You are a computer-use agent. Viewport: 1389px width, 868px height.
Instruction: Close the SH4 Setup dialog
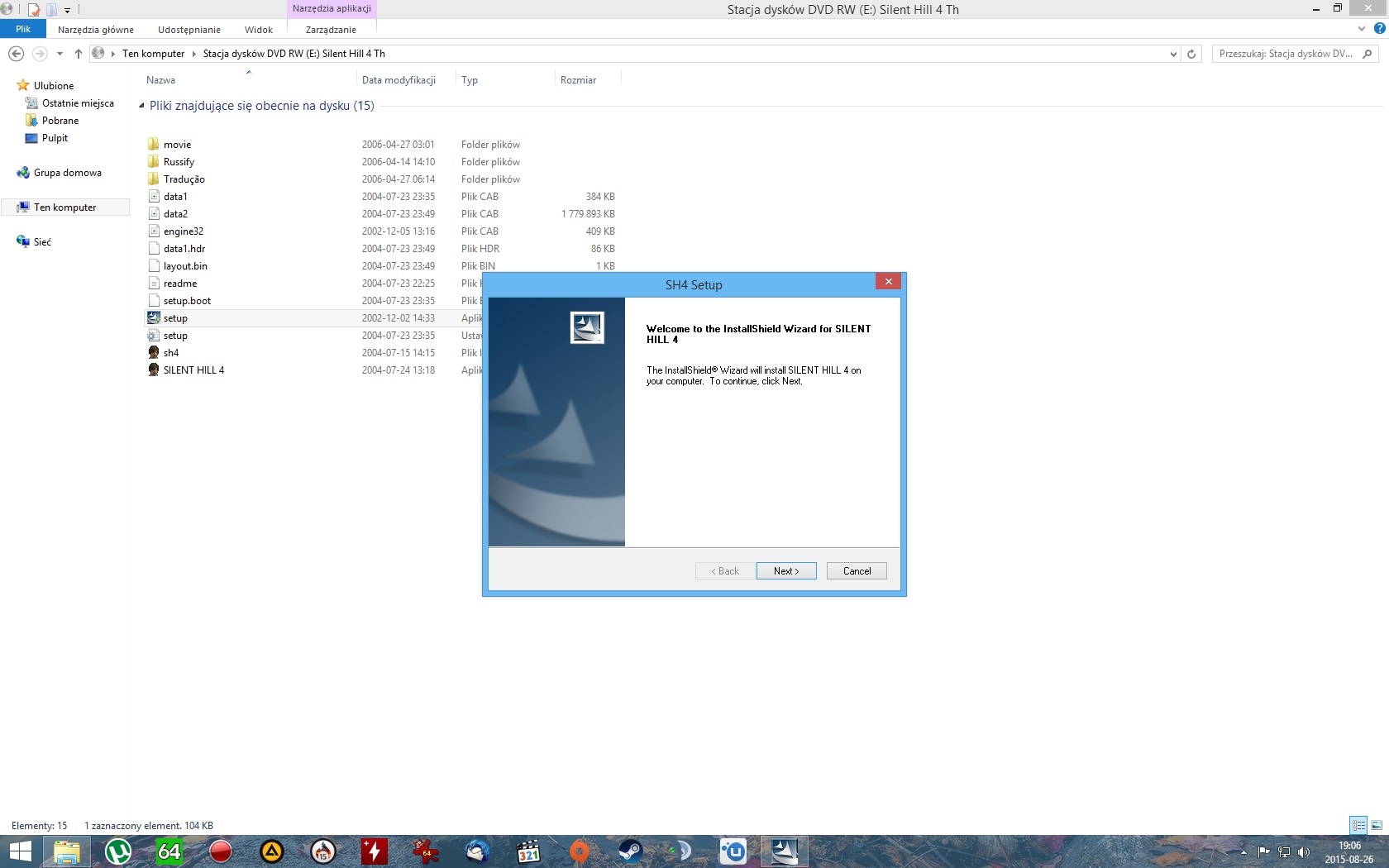(x=888, y=282)
